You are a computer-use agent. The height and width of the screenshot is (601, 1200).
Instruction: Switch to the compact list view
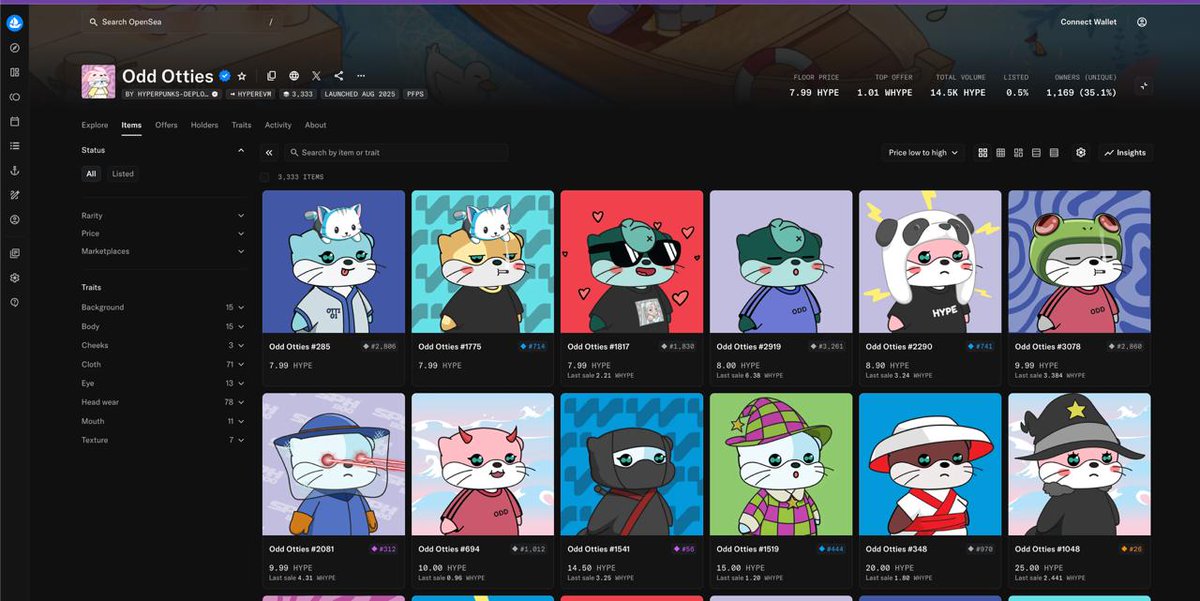coord(1036,153)
